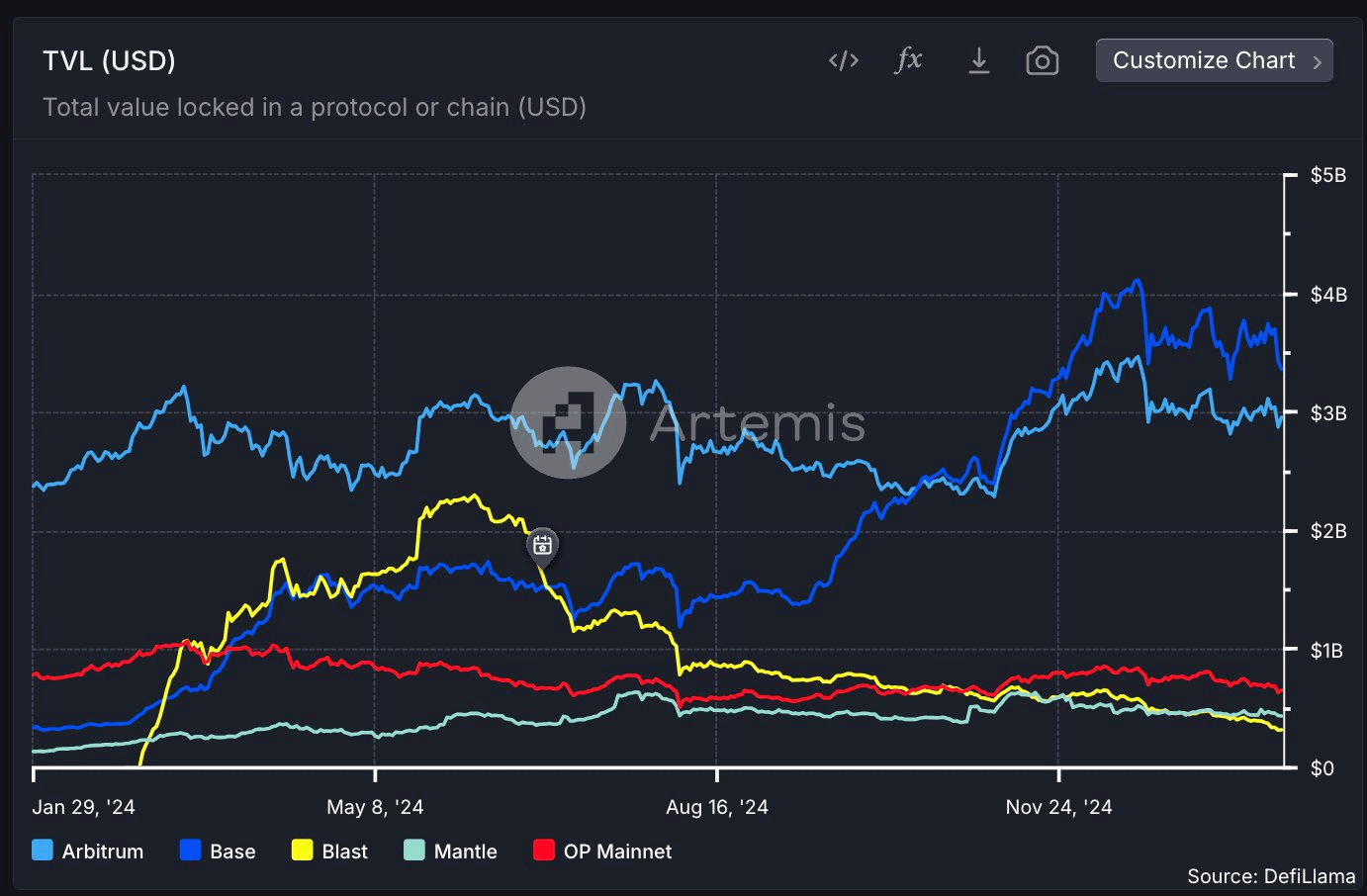Open the embed code icon
Viewport: 1367px width, 896px height.
coord(844,61)
